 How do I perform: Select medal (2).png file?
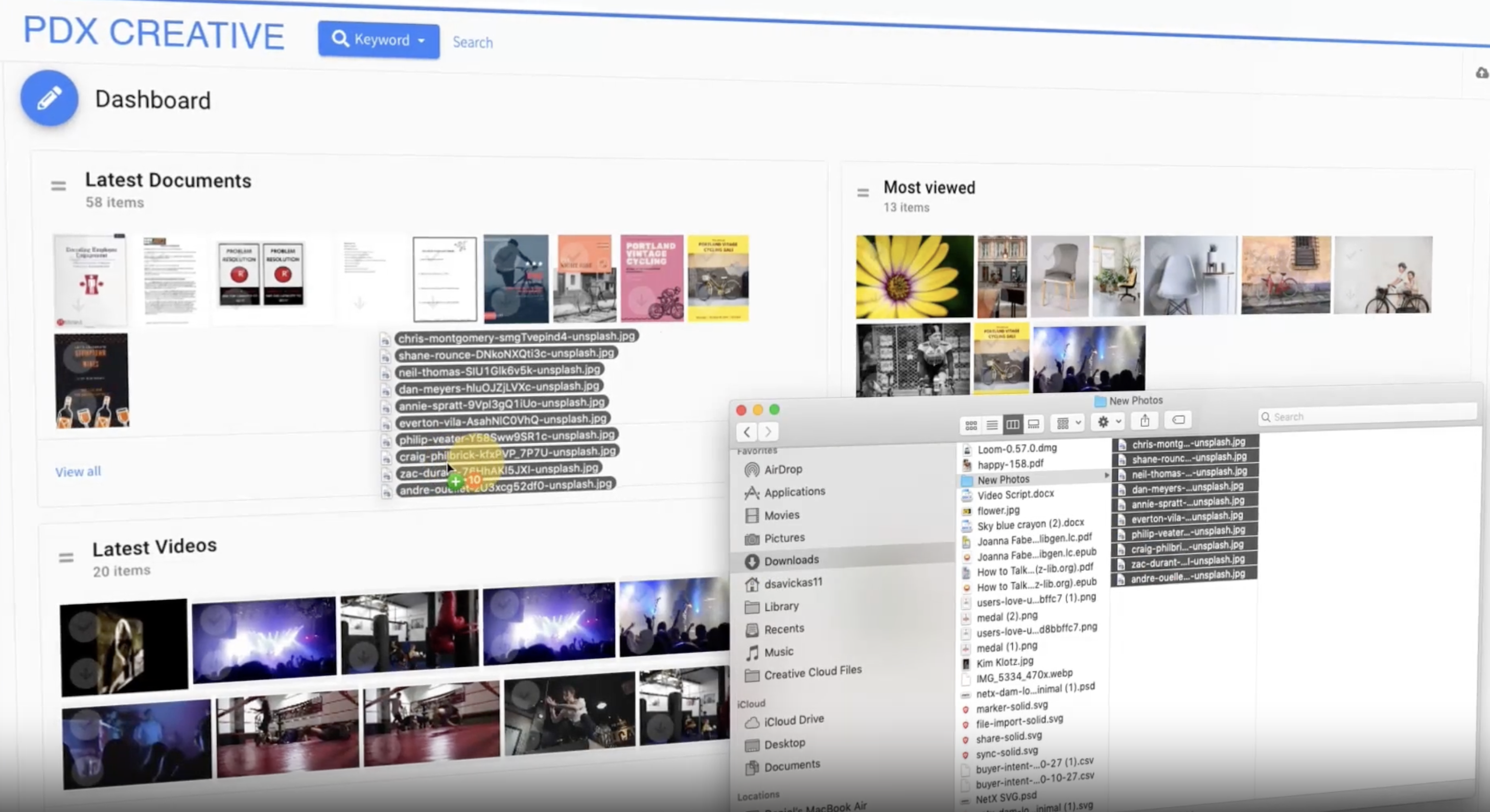pos(1007,616)
